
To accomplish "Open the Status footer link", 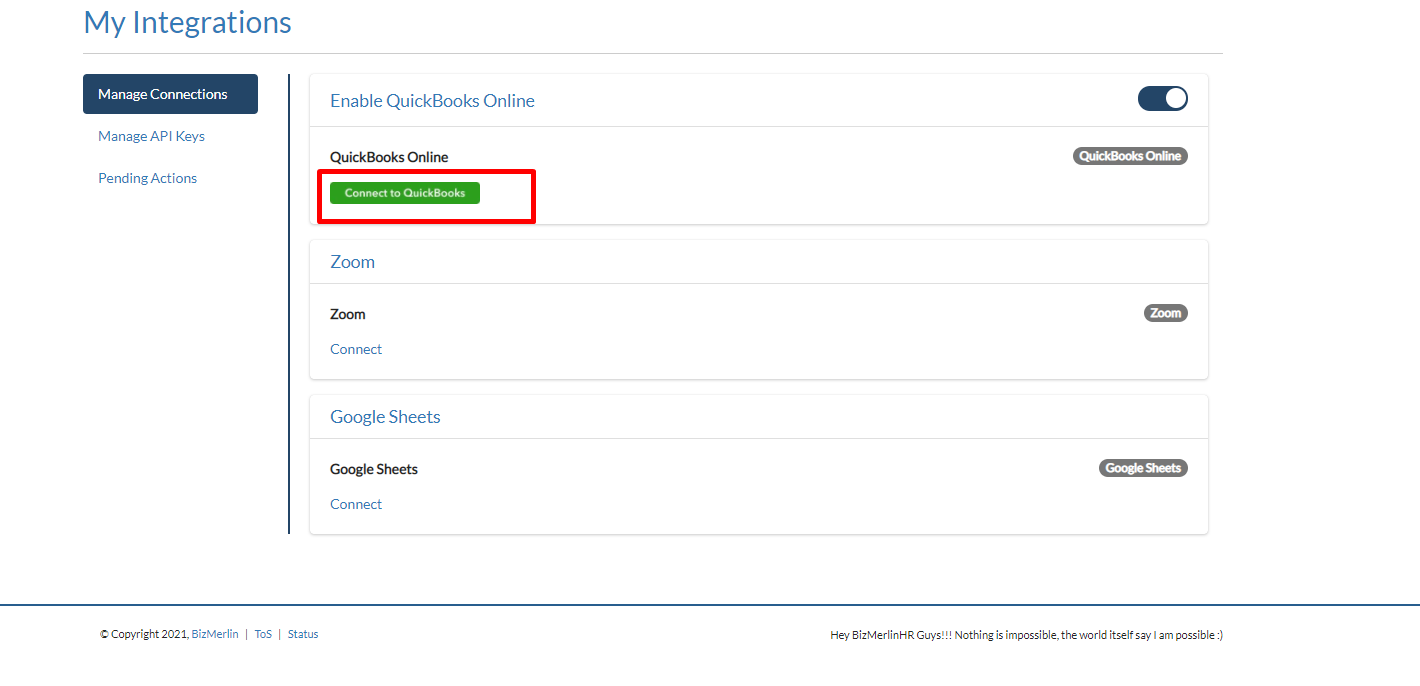I will pyautogui.click(x=303, y=634).
